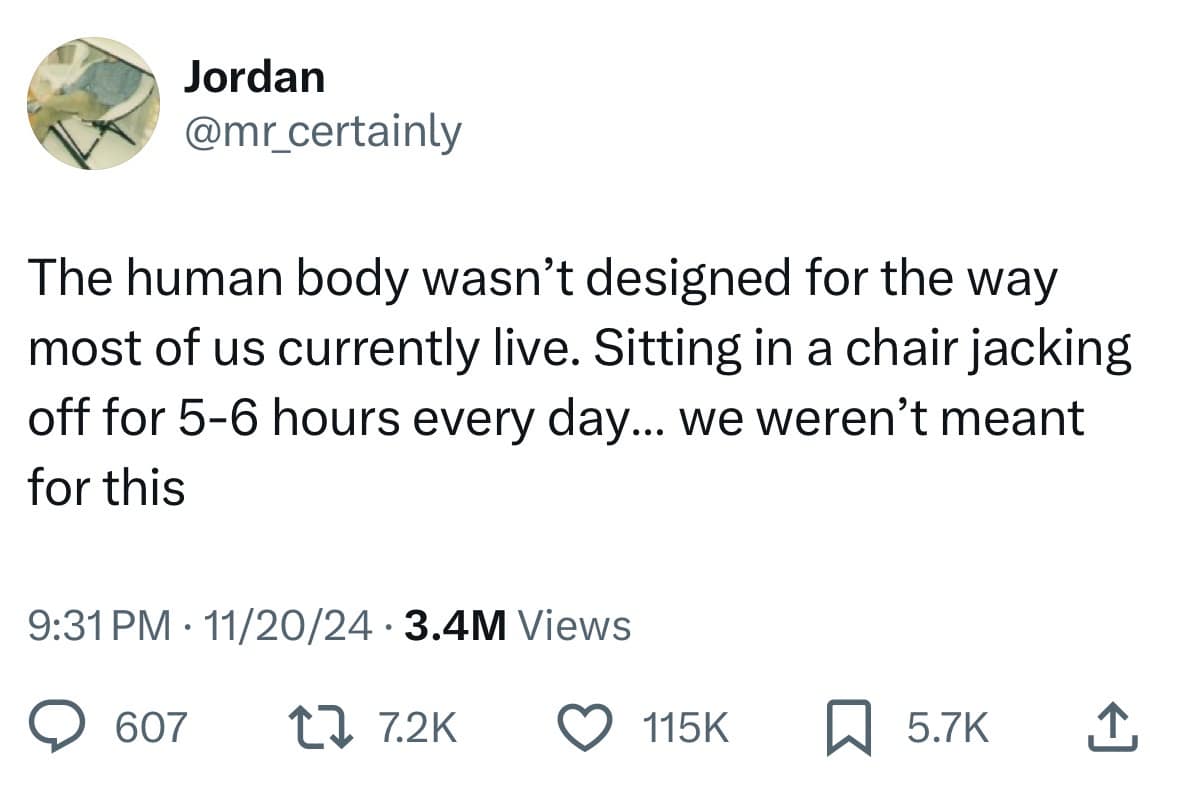This screenshot has height=797, width=1179.
Task: Visit the @mr_certainly handle link
Action: click(322, 129)
